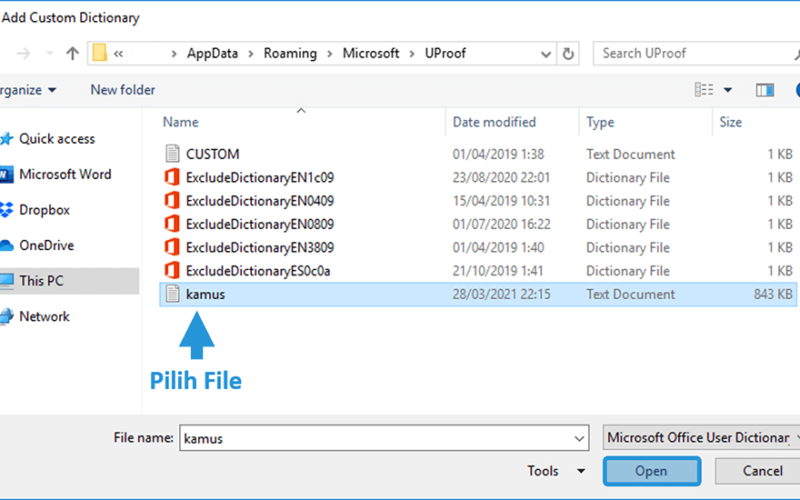
Task: Expand the address bar history dropdown
Action: [545, 54]
